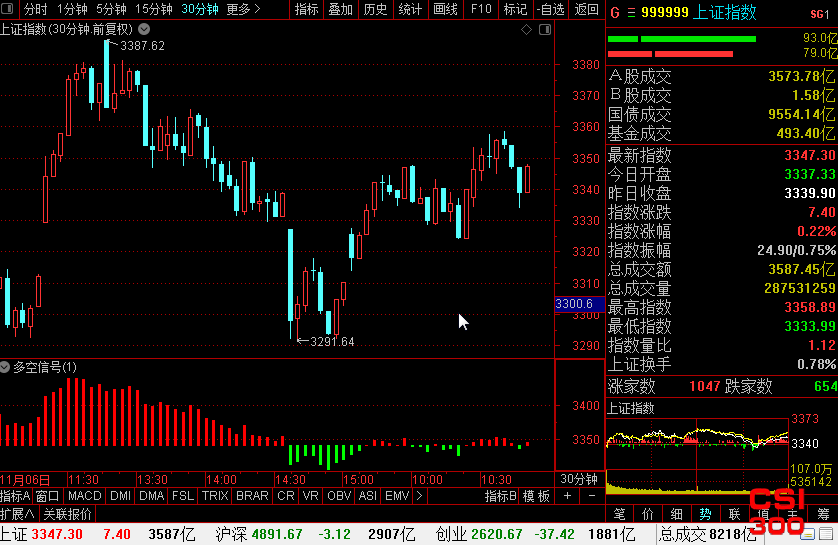
Task: Click the 上证指数 intraday mini chart
Action: 697,456
